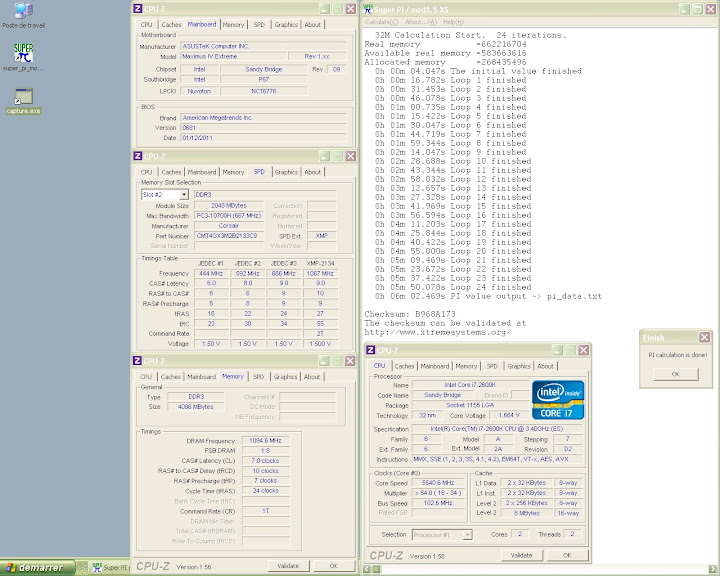Open the capture.exe desktop shortcut
The height and width of the screenshot is (576, 720).
pos(23,98)
